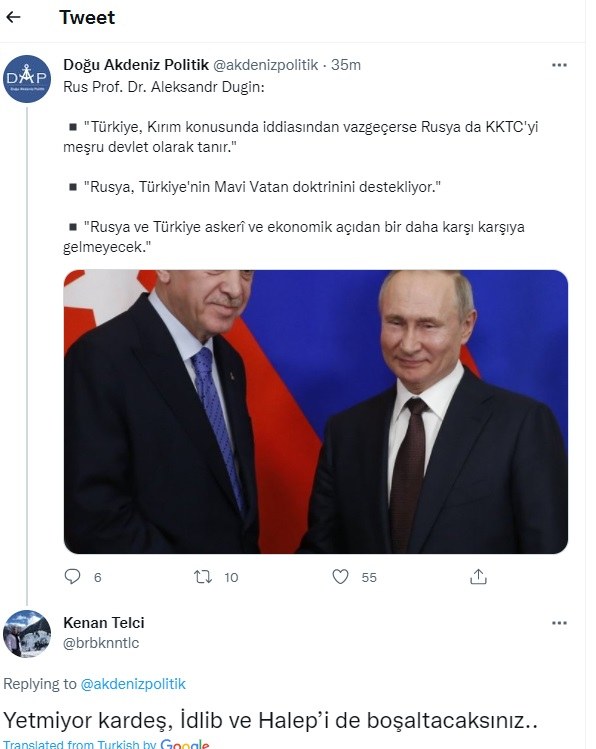Go back using the arrow icon

(x=13, y=17)
